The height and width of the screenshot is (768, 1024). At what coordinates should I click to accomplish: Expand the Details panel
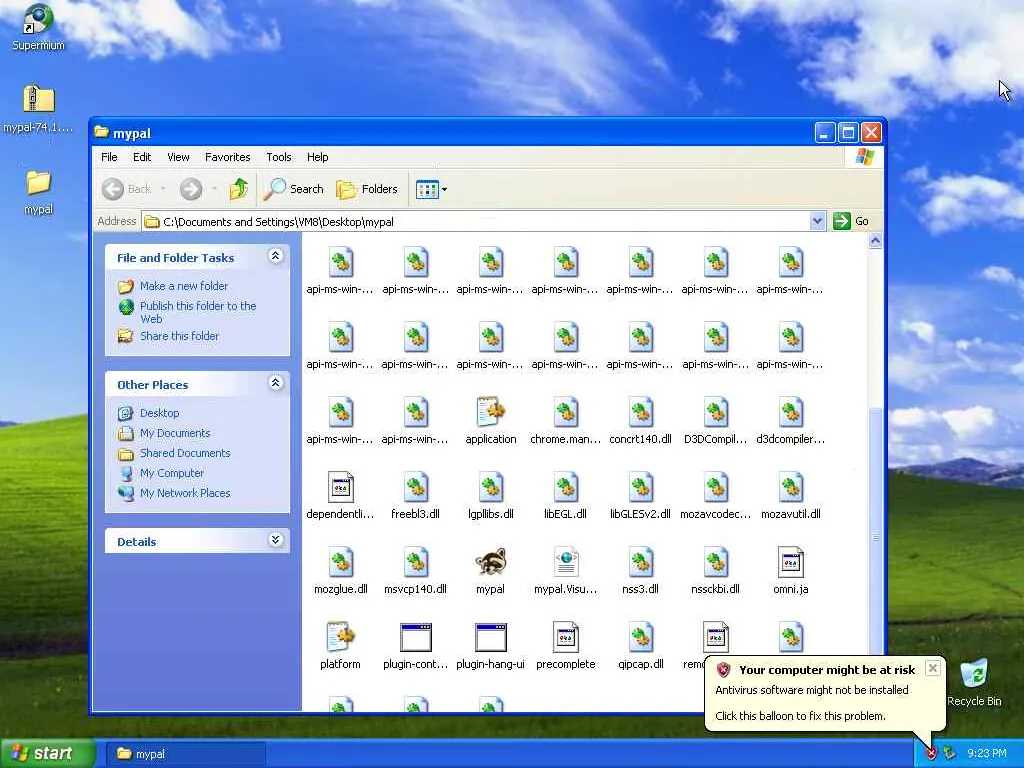point(276,539)
